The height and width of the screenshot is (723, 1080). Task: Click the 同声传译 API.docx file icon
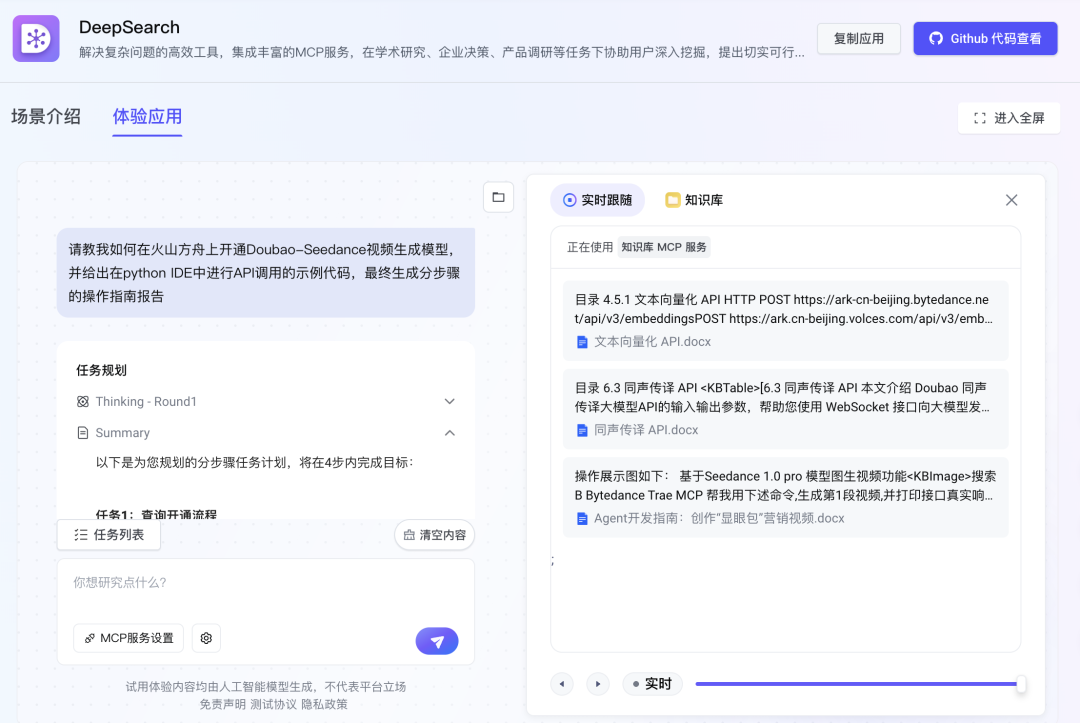pos(582,430)
